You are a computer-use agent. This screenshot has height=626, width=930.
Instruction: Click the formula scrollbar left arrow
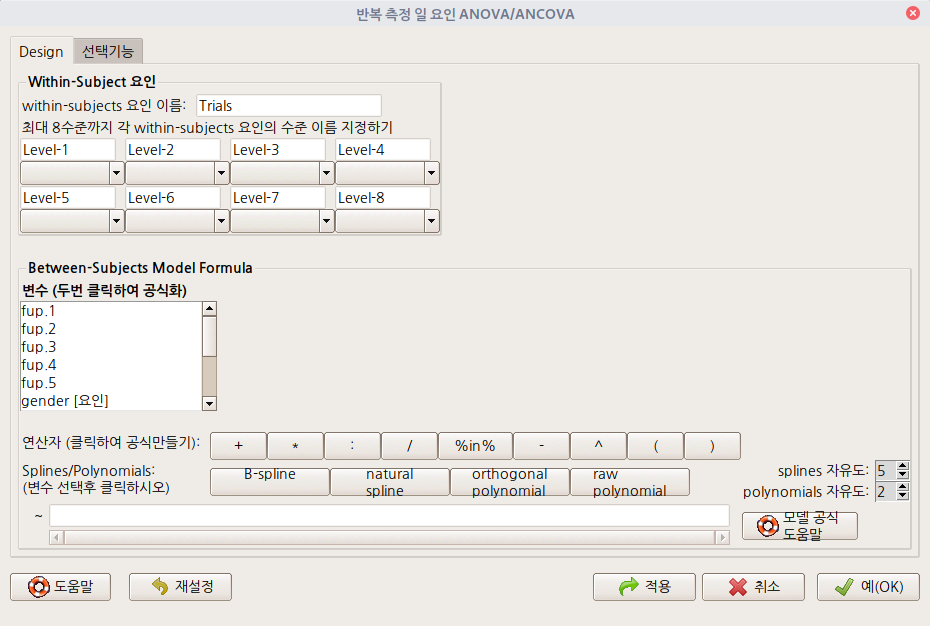coord(56,538)
